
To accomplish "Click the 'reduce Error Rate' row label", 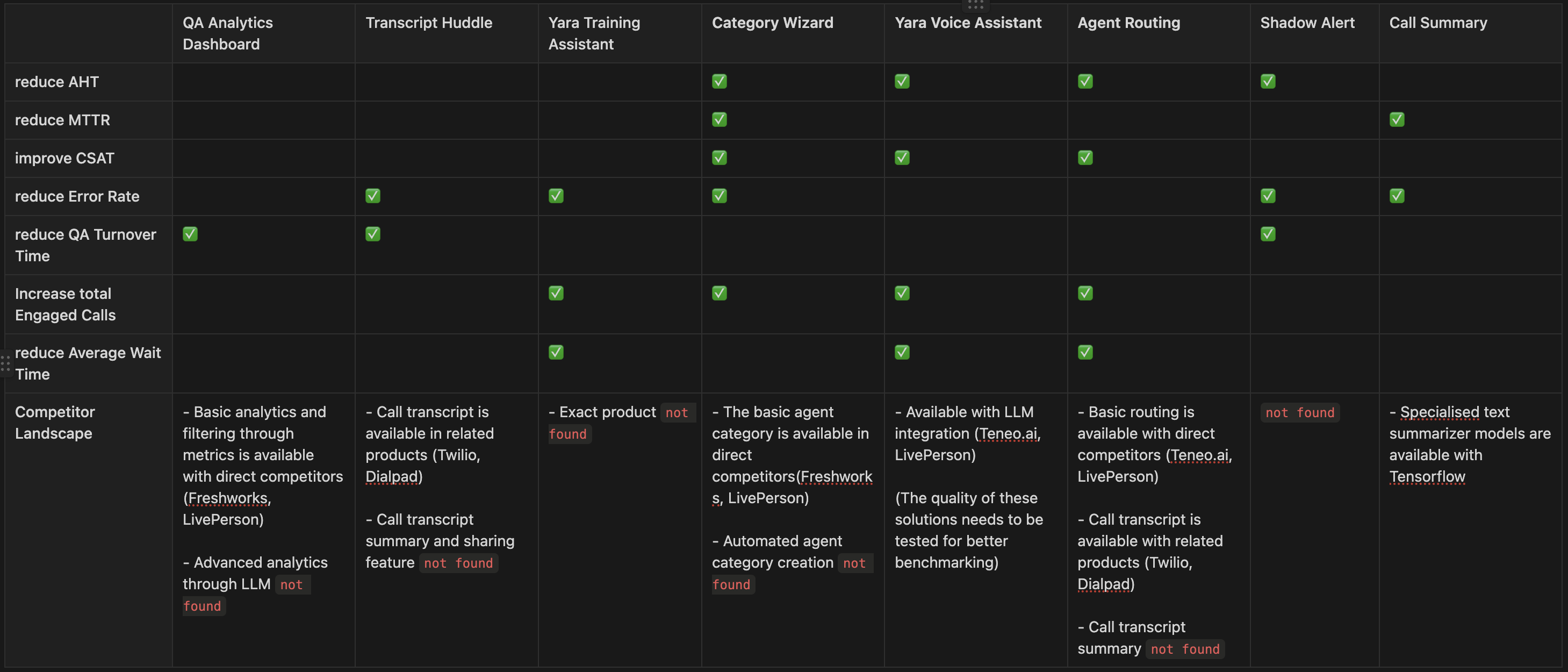I will 77,196.
